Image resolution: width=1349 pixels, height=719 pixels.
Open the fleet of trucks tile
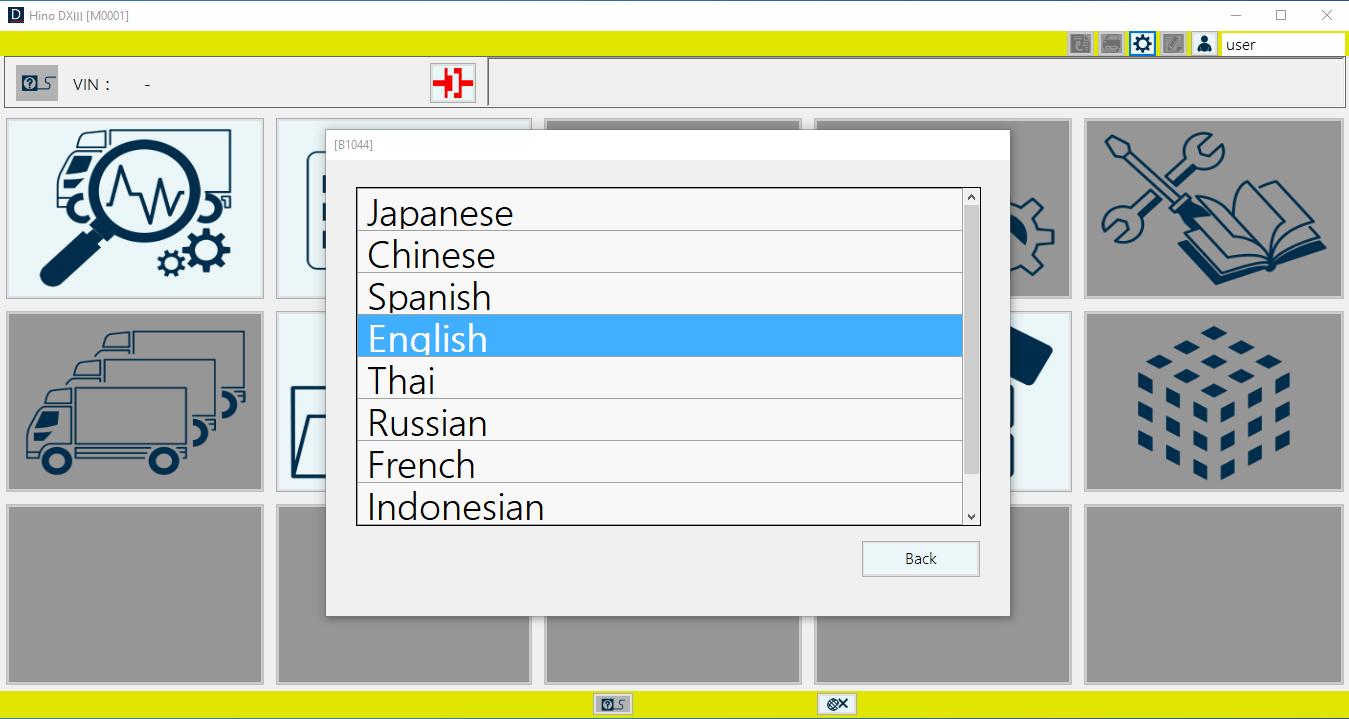tap(135, 401)
